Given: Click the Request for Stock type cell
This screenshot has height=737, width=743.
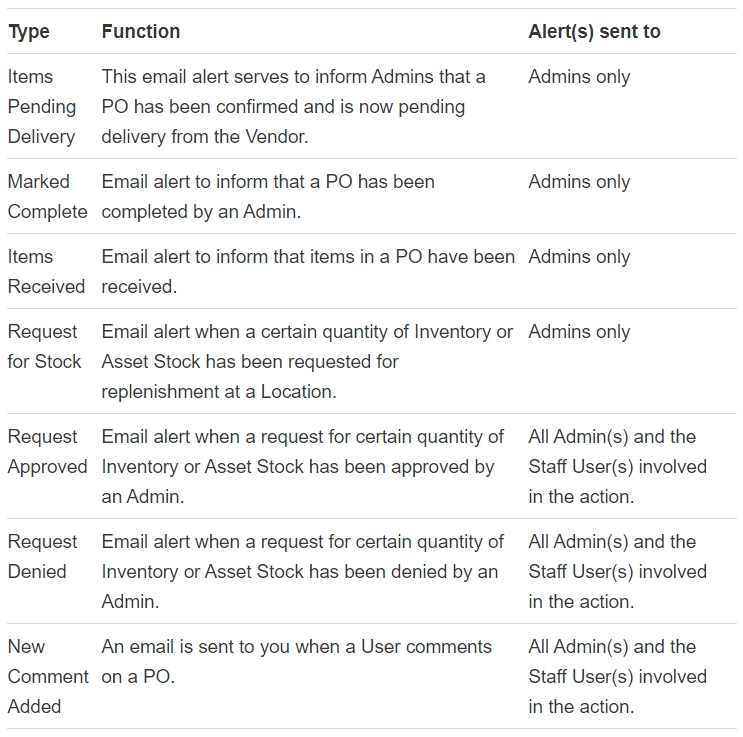Looking at the screenshot, I should point(44,346).
